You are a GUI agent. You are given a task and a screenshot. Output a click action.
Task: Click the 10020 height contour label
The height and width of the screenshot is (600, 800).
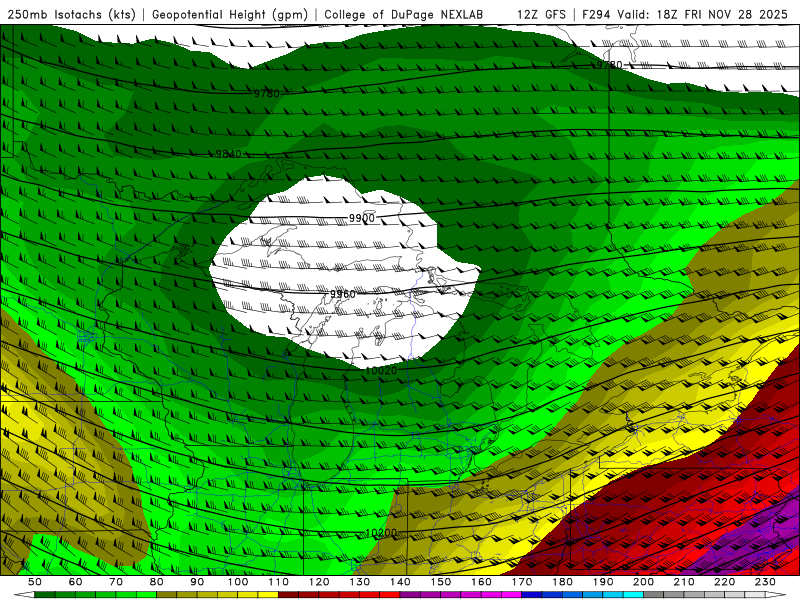pyautogui.click(x=381, y=371)
